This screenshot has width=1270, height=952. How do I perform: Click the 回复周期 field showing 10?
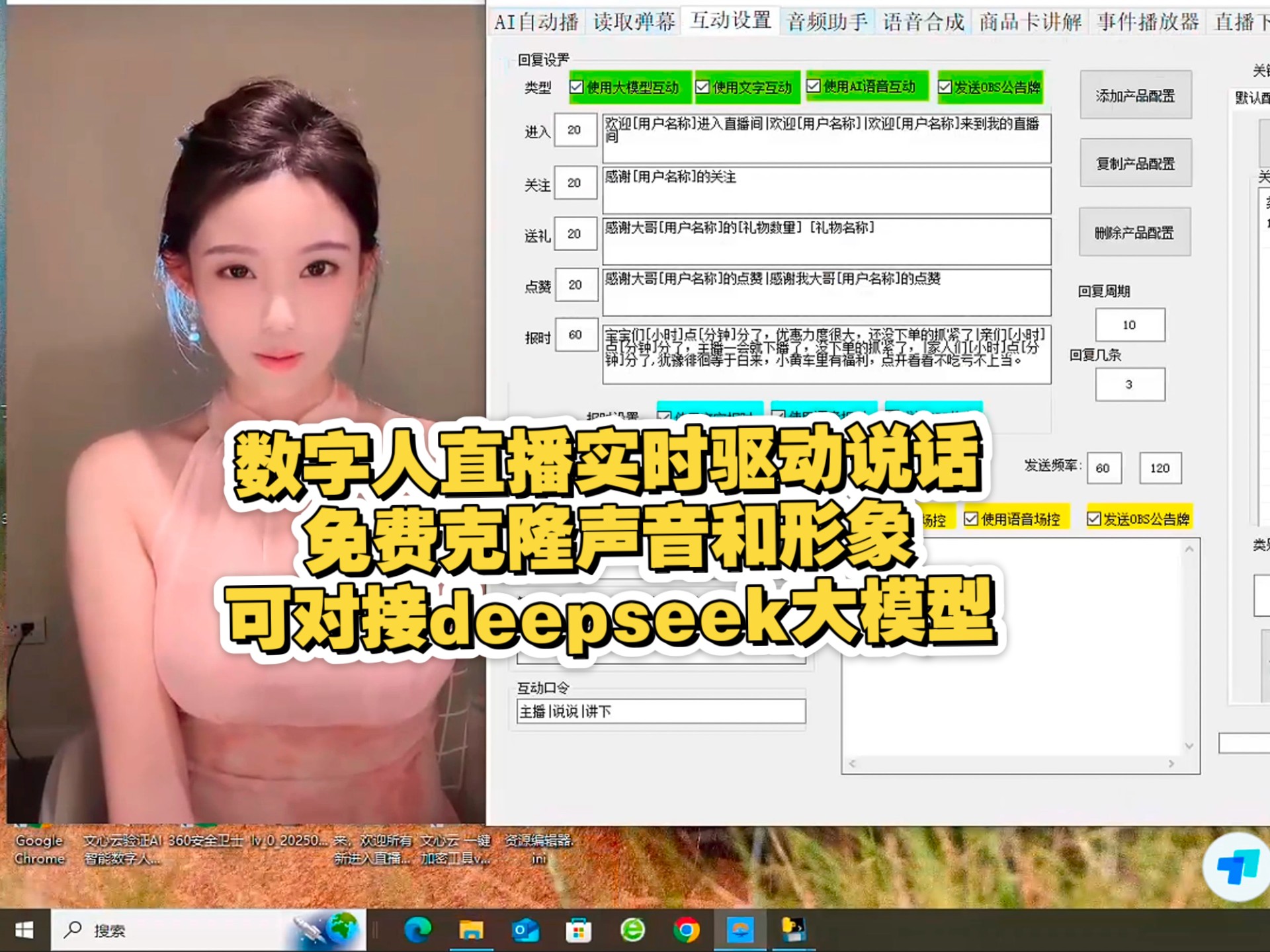click(x=1130, y=325)
